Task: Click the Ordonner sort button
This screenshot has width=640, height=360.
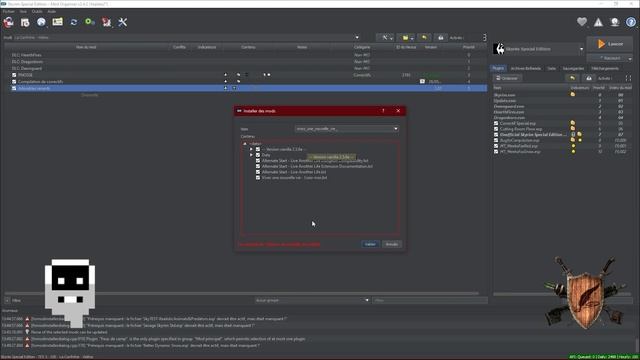Action: pyautogui.click(x=507, y=78)
